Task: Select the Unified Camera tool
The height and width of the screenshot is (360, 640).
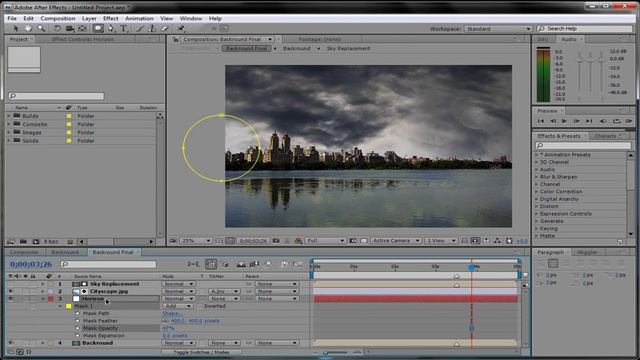Action: point(70,29)
